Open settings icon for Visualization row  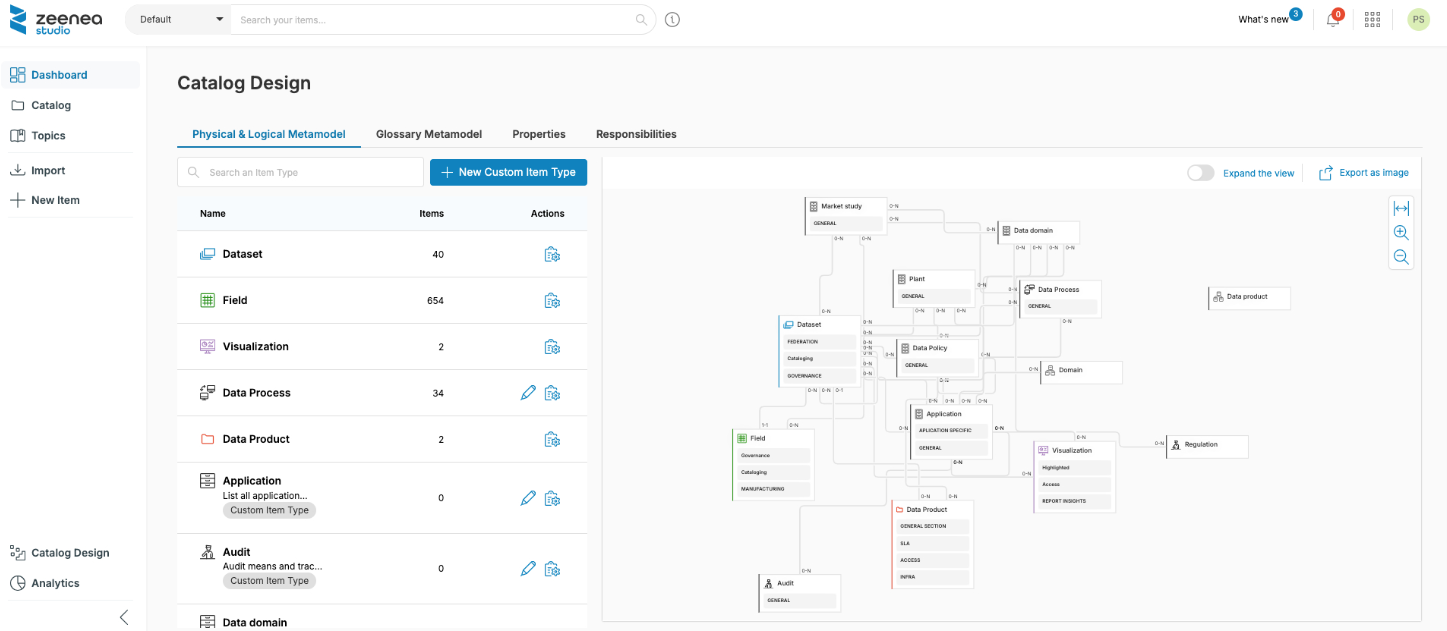[552, 347]
